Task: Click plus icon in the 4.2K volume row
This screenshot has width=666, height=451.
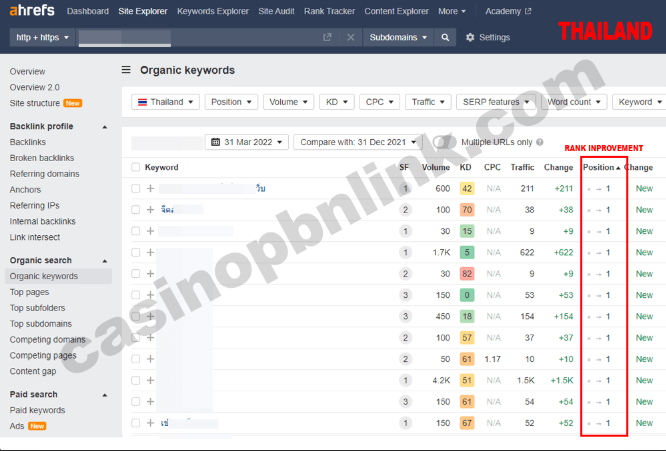Action: (x=150, y=380)
